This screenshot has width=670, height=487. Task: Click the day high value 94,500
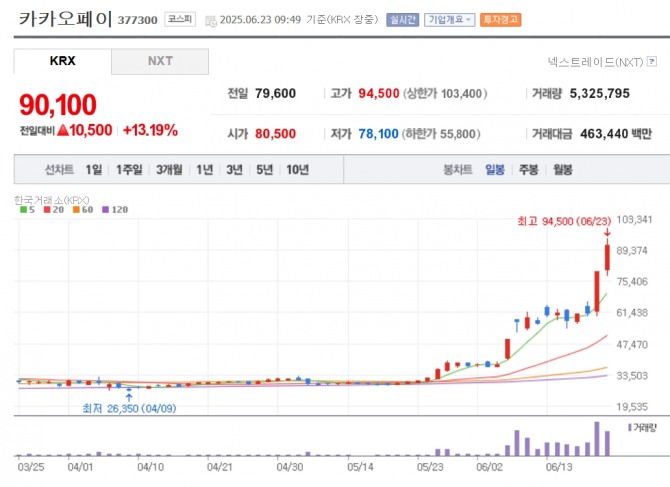[x=379, y=94]
